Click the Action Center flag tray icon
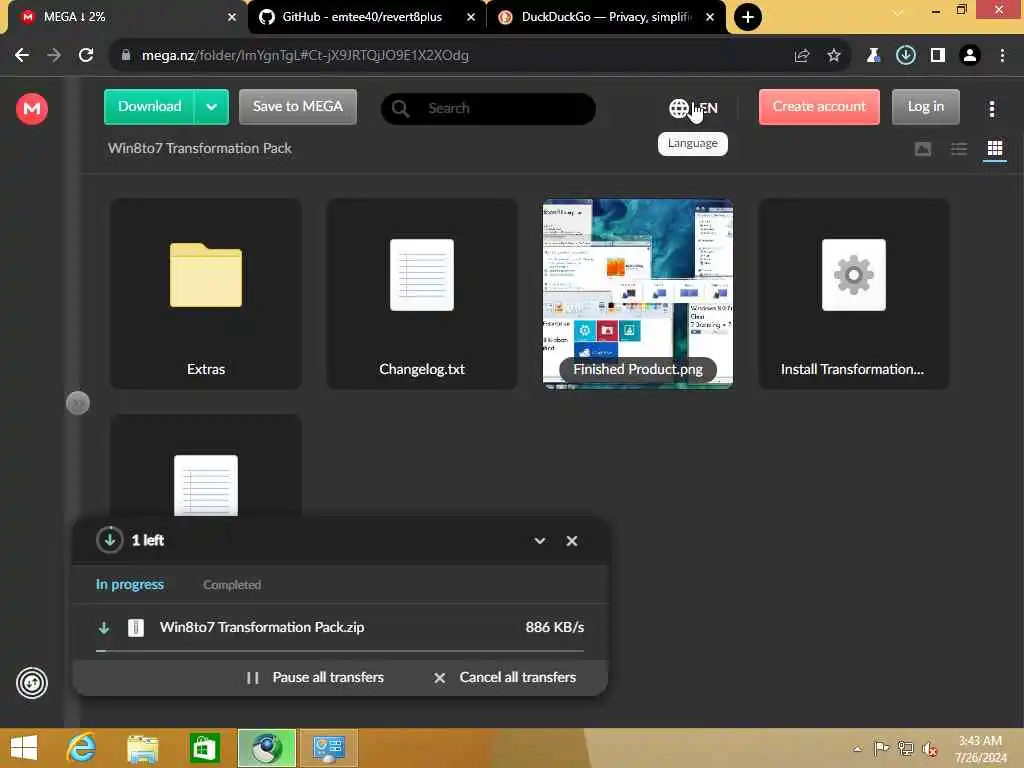1024x768 pixels. (882, 749)
